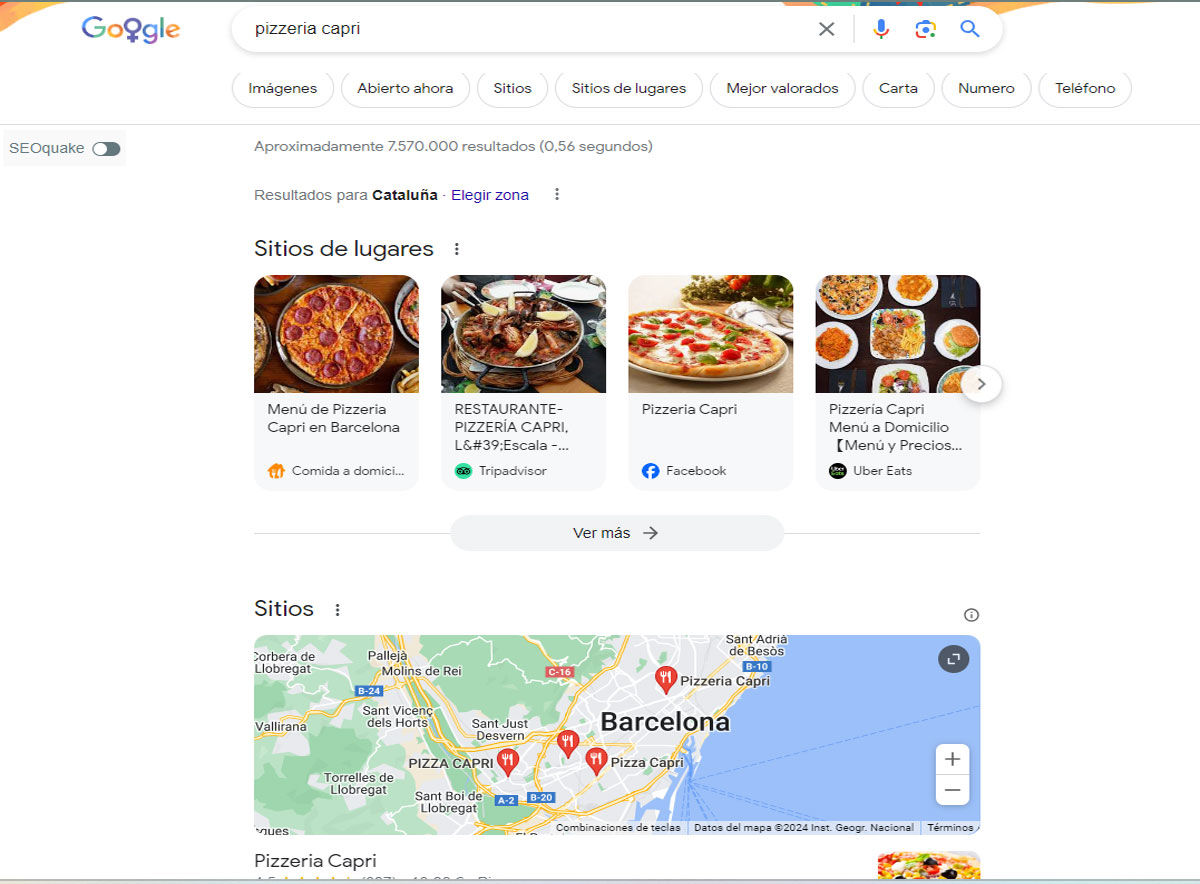The image size is (1200, 884).
Task: Expand results with Ver más
Action: [617, 533]
